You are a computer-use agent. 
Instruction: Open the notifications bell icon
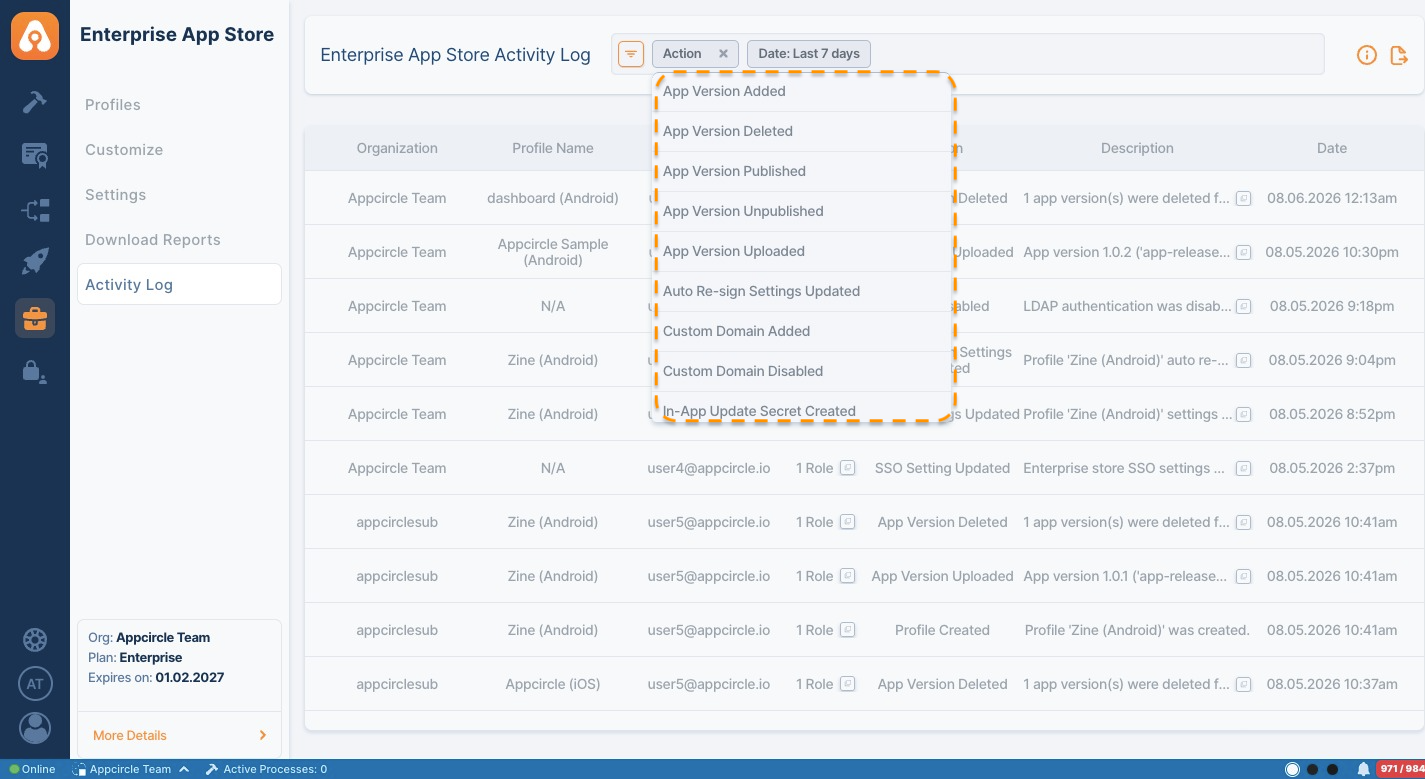pos(1363,769)
